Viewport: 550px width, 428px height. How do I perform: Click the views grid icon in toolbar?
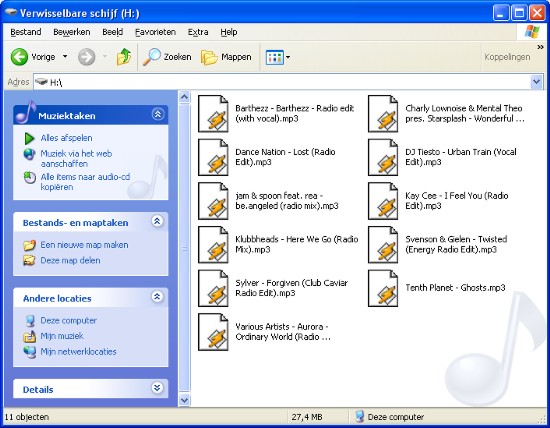tap(274, 57)
